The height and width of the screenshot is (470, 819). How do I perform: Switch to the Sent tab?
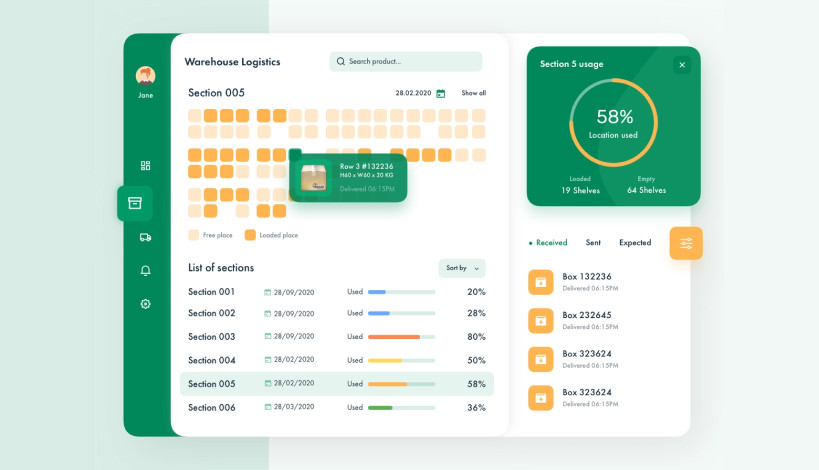point(593,243)
